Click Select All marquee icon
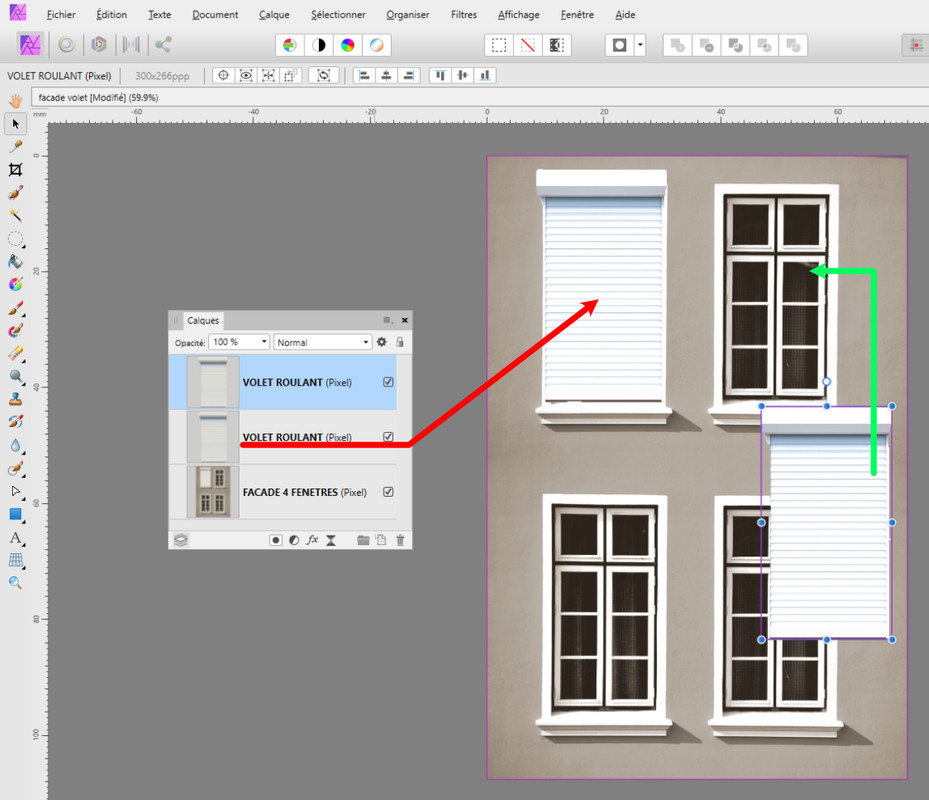Viewport: 929px width, 800px height. [x=499, y=45]
